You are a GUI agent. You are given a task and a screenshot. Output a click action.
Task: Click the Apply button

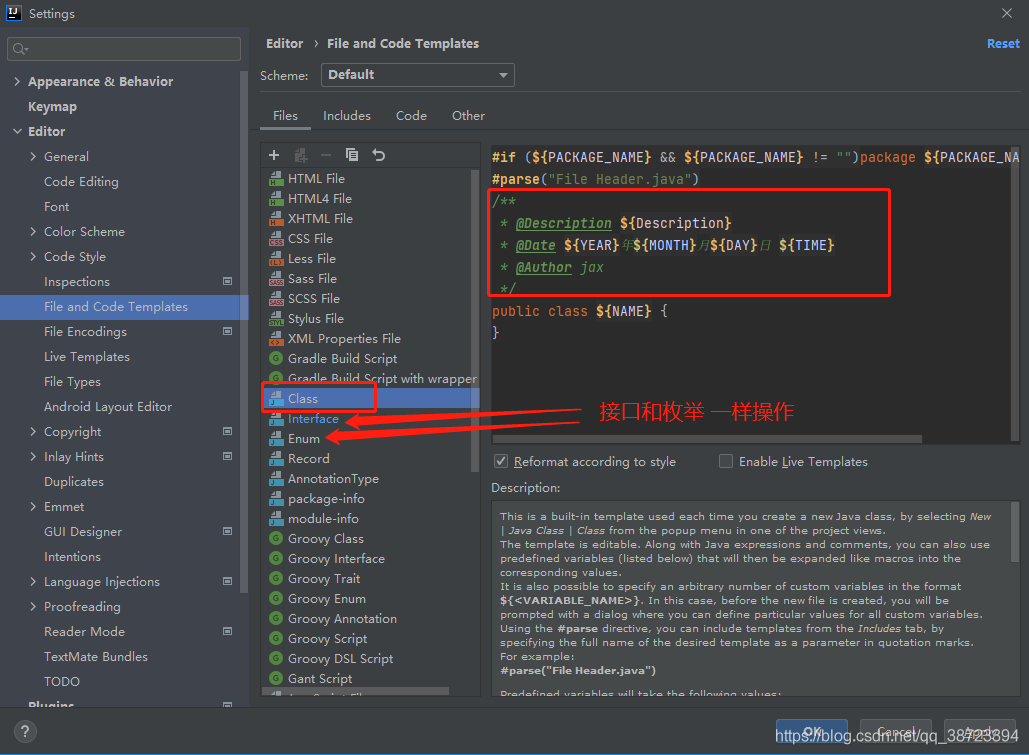[979, 731]
